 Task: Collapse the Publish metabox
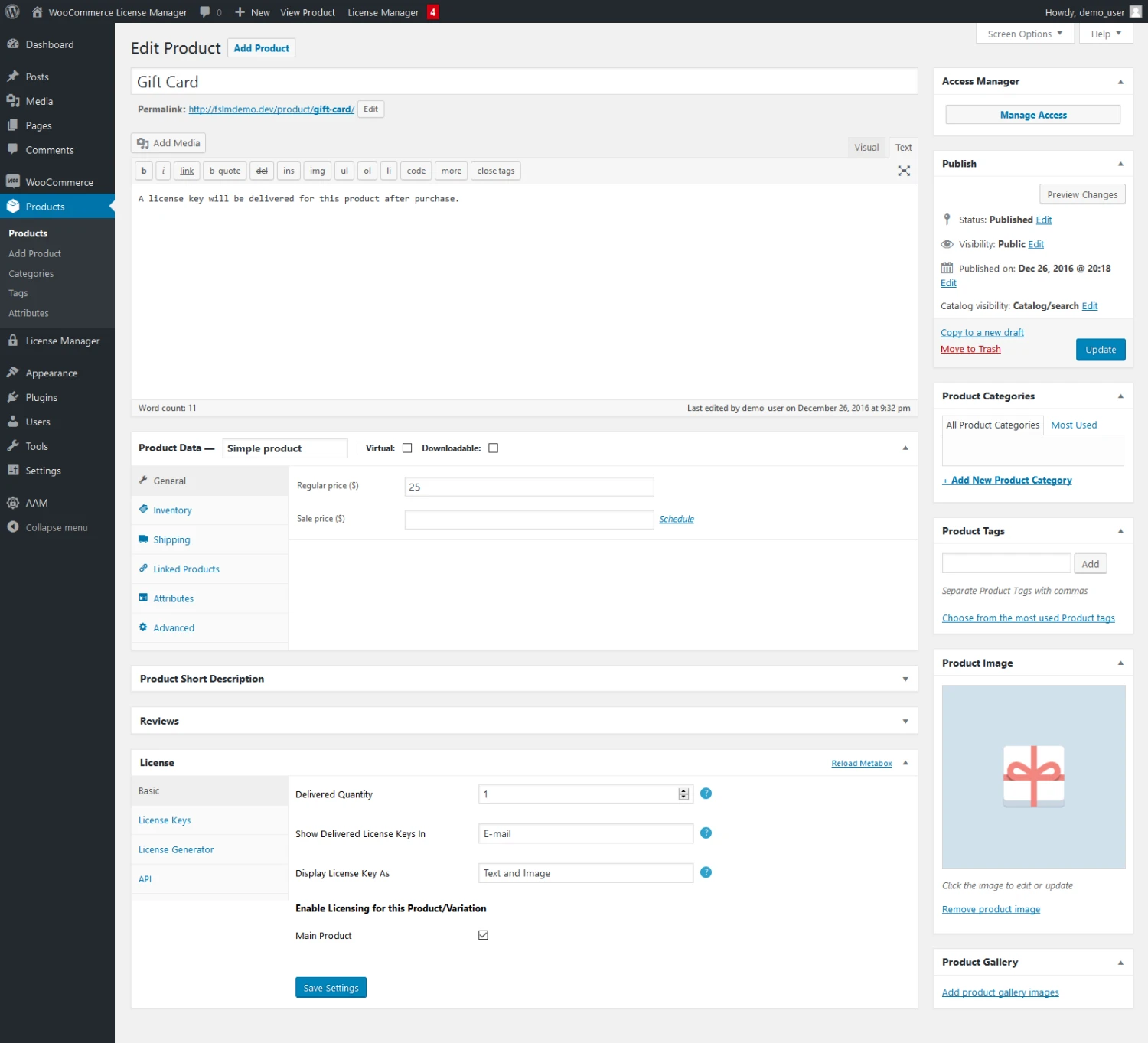[1120, 164]
